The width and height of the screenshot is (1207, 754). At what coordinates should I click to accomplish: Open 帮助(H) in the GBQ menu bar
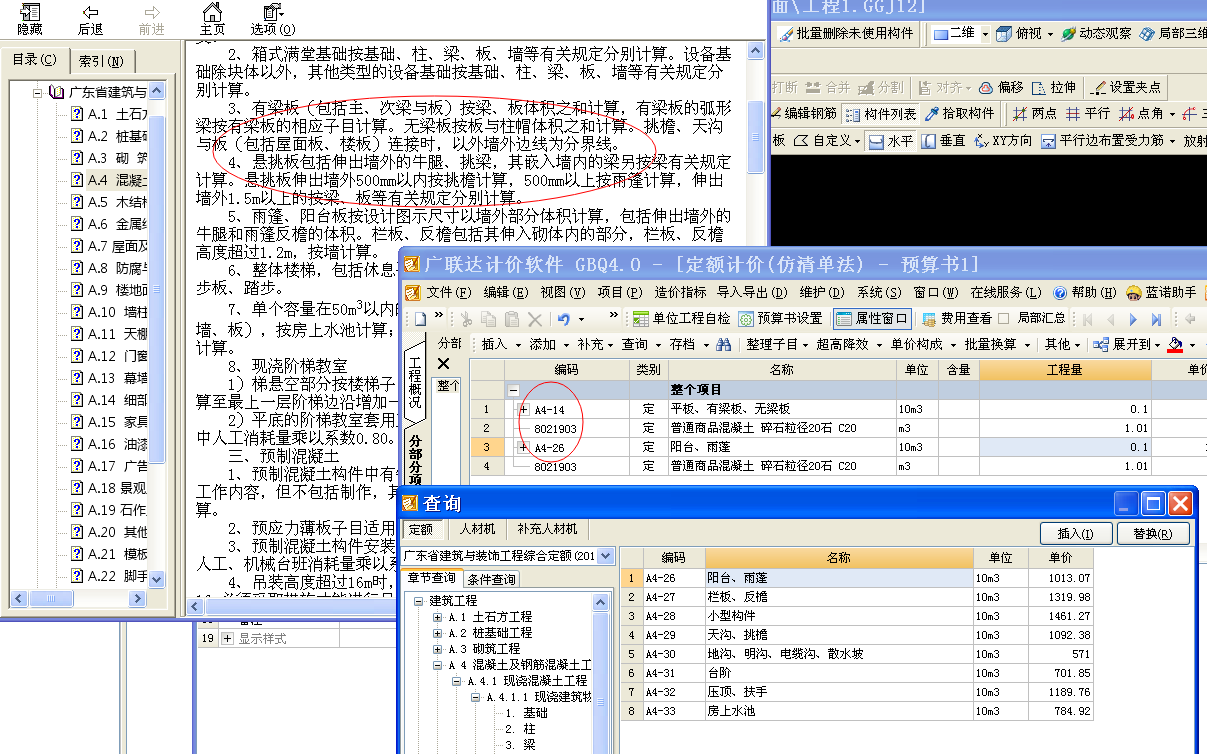(x=1085, y=293)
